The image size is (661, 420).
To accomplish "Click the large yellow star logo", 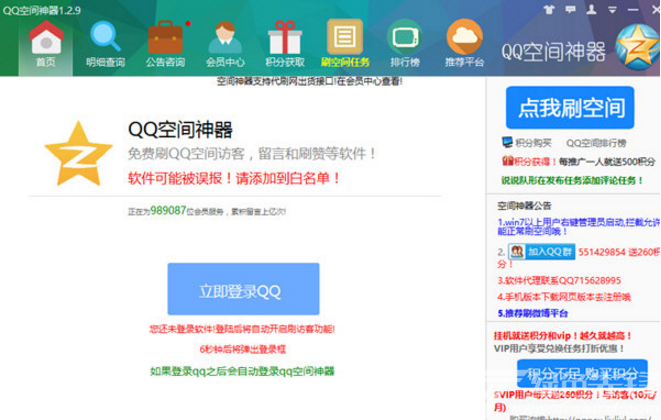I will click(x=78, y=154).
